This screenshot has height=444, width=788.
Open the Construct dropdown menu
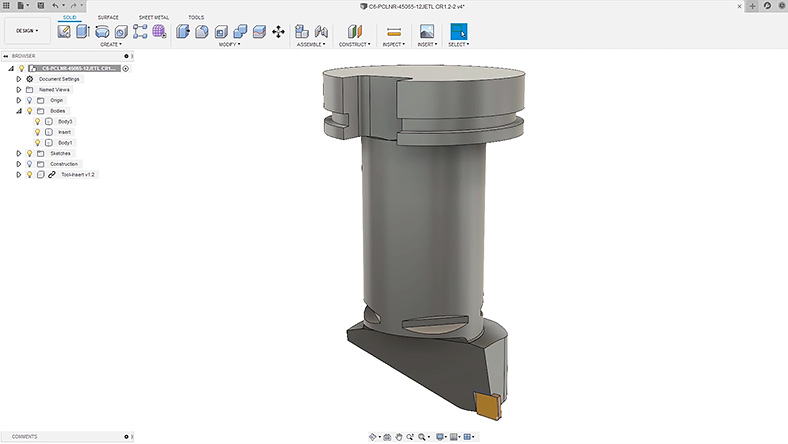pos(355,44)
